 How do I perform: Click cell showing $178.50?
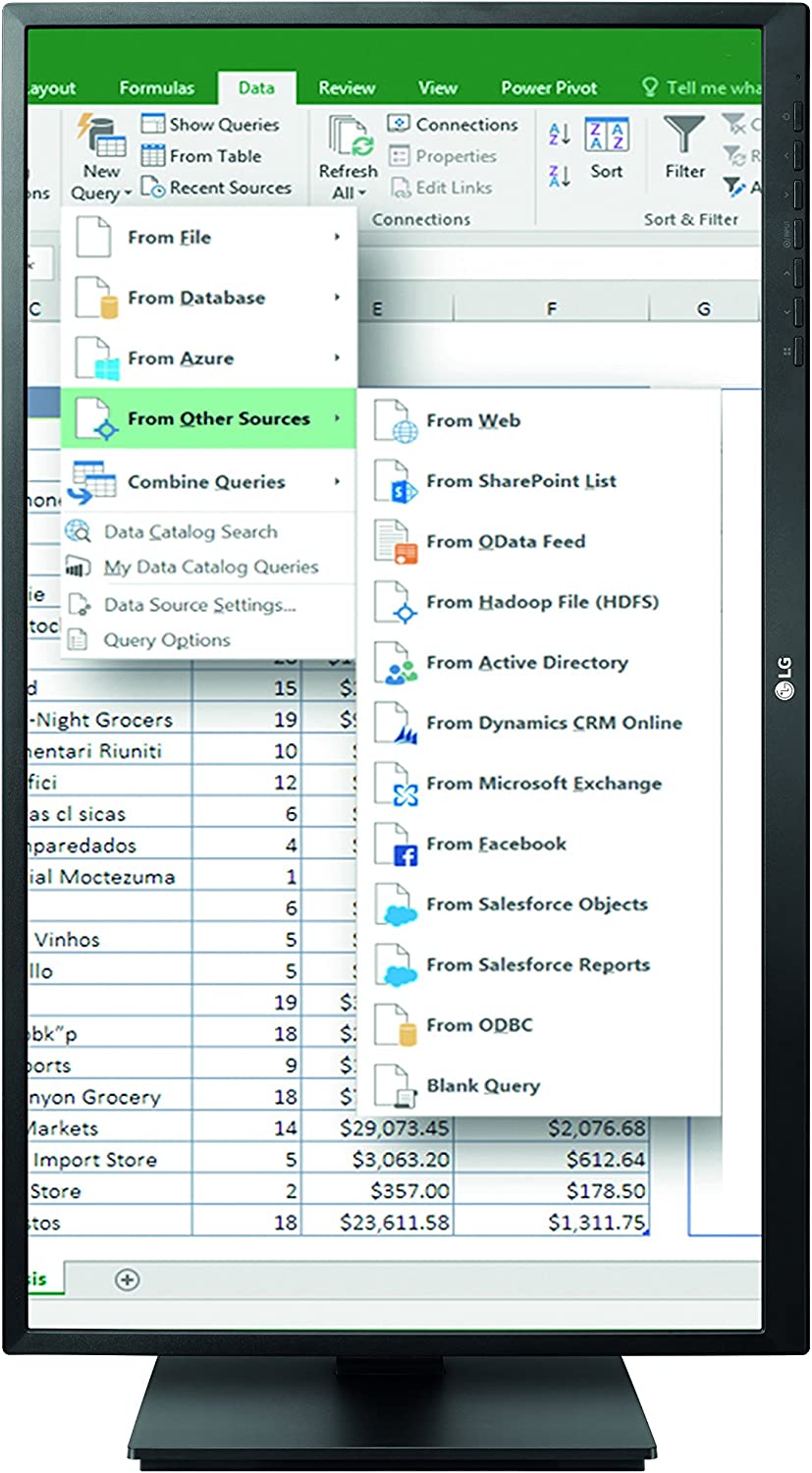point(552,1191)
